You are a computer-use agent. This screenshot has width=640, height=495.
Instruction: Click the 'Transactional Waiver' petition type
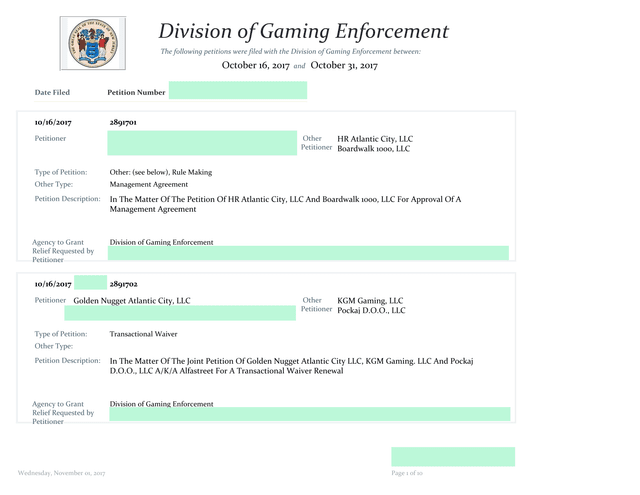(x=143, y=334)
